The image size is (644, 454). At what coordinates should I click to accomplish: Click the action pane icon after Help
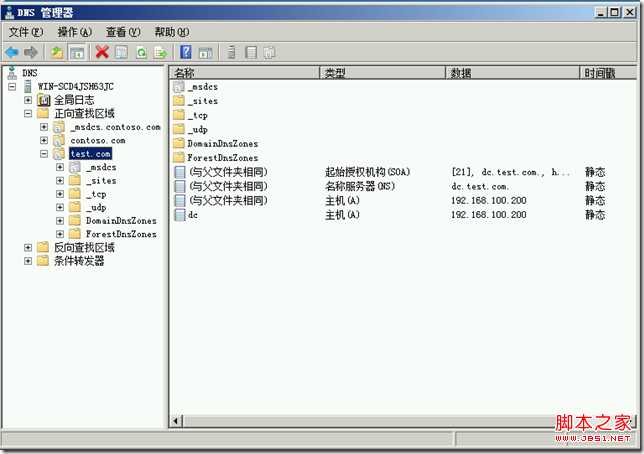click(205, 53)
